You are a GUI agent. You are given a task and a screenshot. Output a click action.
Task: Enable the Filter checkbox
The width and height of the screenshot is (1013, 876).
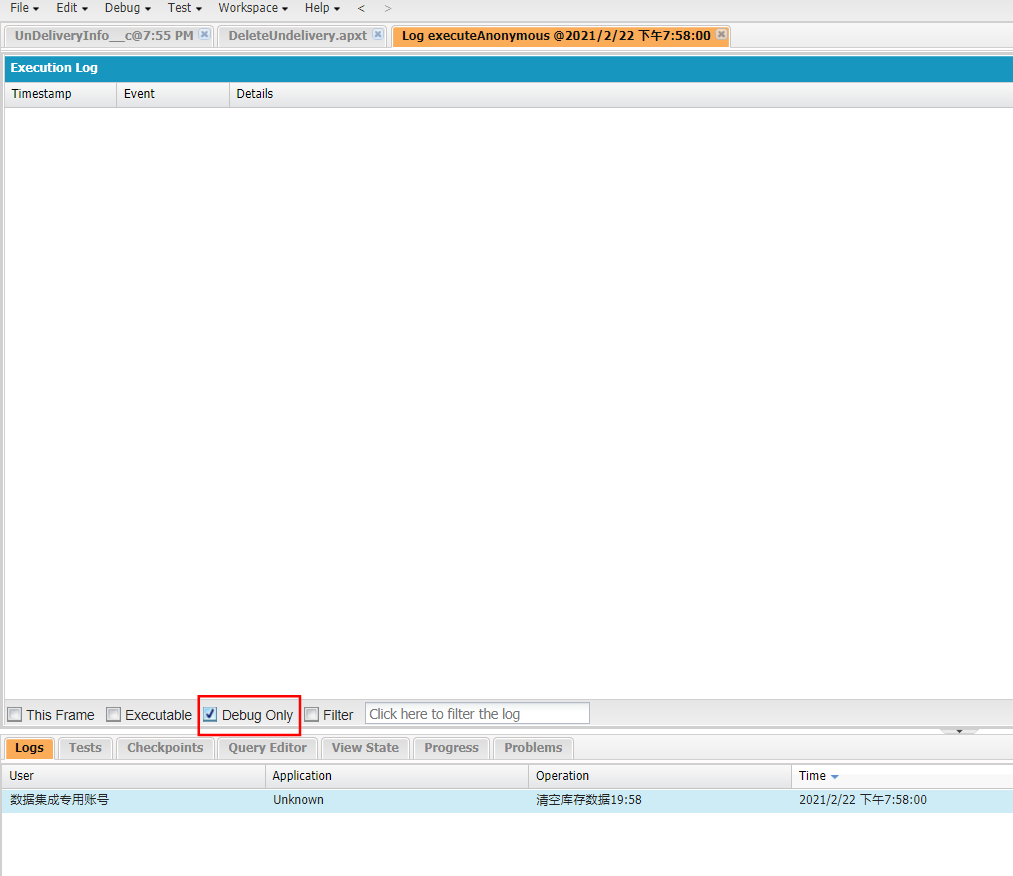311,714
